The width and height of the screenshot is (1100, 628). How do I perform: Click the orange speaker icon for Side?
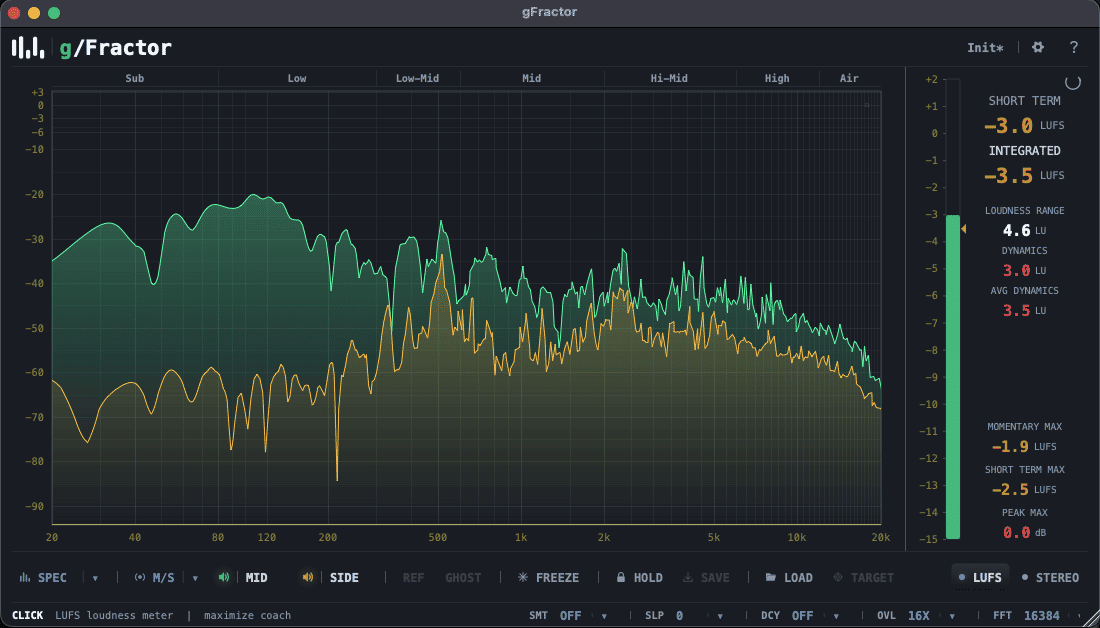coord(308,577)
